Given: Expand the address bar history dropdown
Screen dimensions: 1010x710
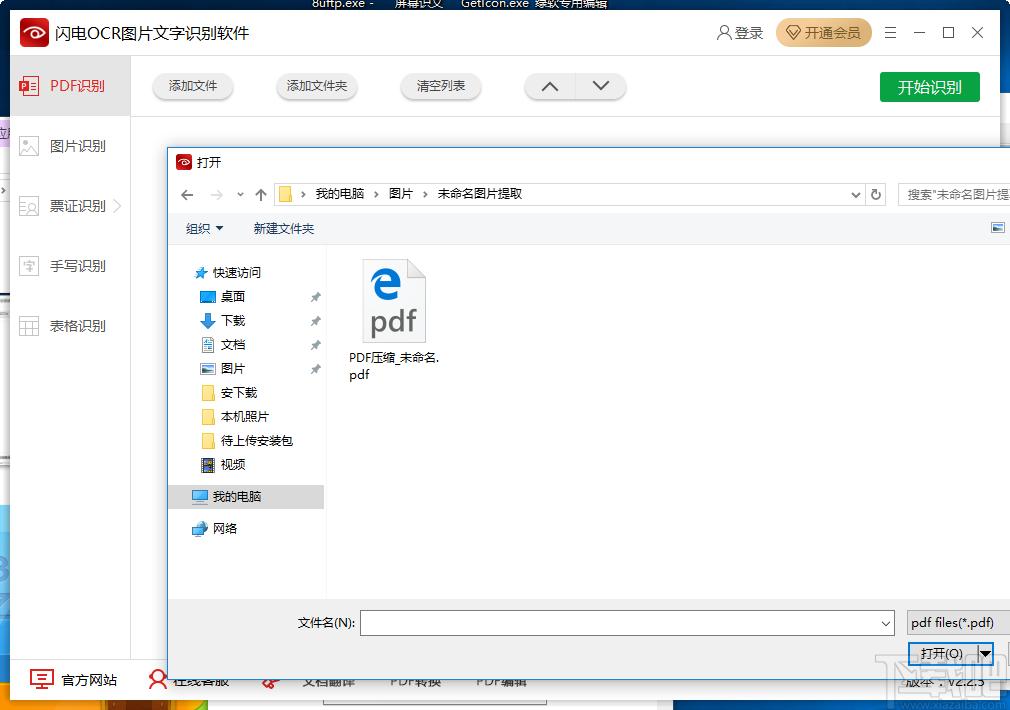Looking at the screenshot, I should 855,195.
